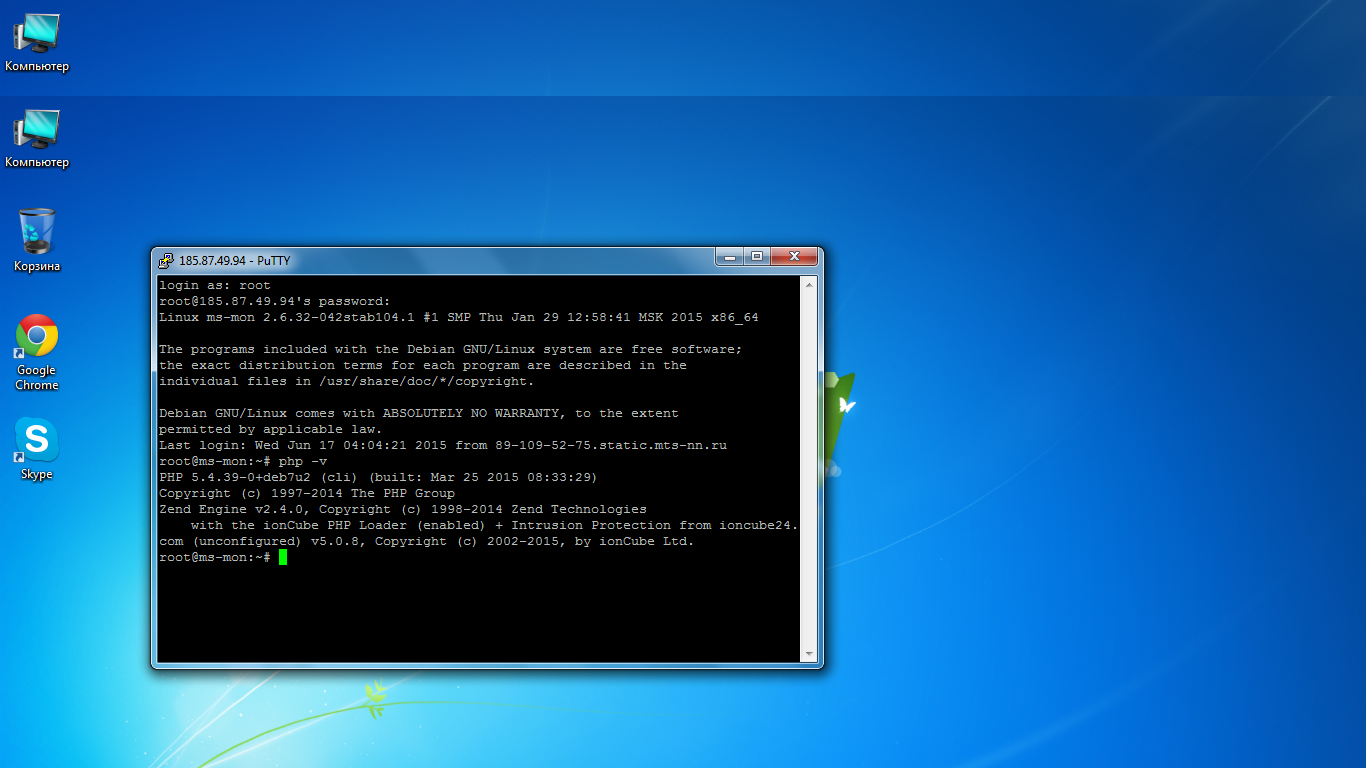Click the green cursor at the last prompt
Screen dimensions: 1366x768
[x=283, y=558]
